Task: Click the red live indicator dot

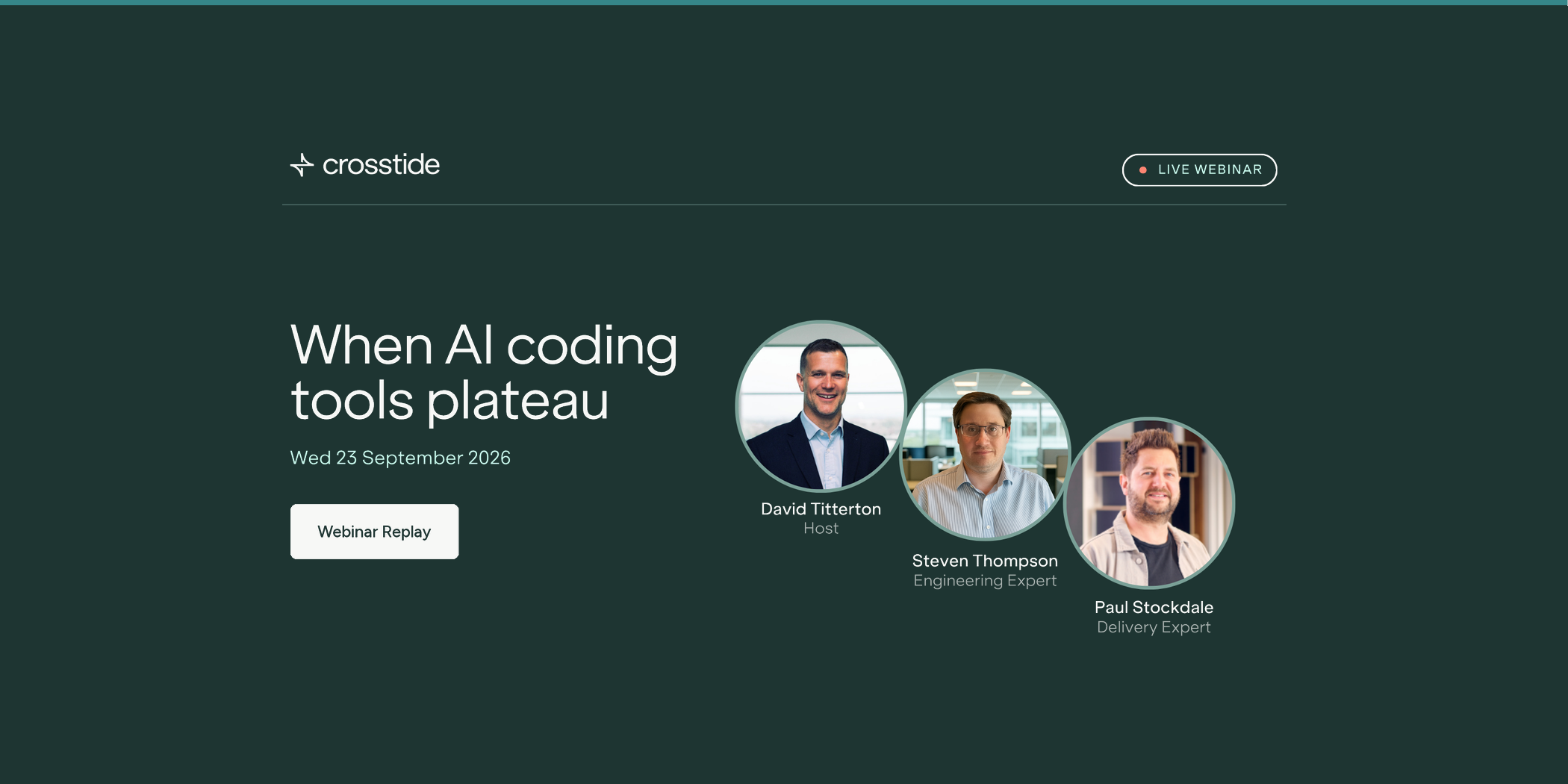Action: coord(1142,170)
